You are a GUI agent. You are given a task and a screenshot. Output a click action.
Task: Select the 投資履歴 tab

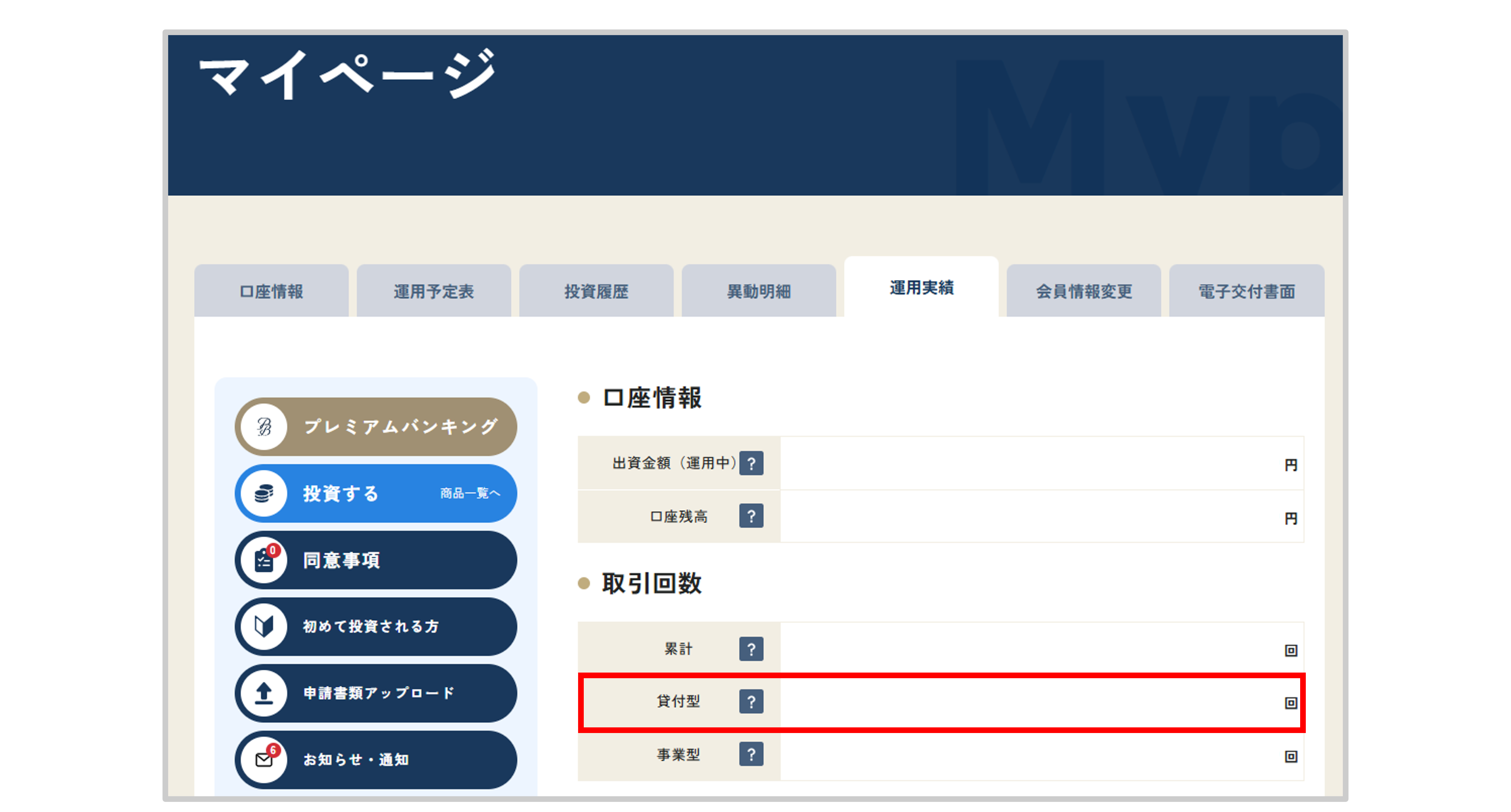click(596, 291)
